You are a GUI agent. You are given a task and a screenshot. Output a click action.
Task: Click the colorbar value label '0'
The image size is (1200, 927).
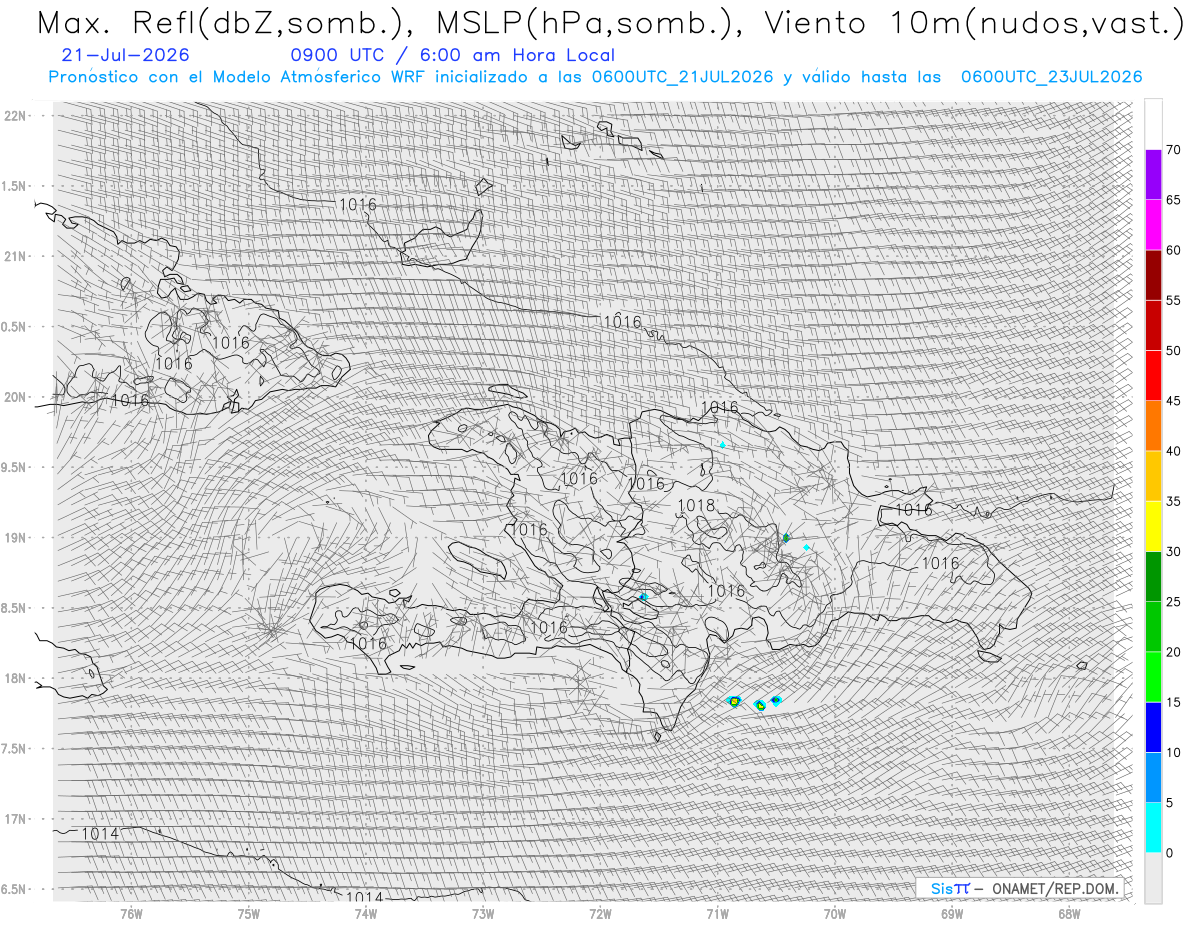click(x=1170, y=853)
